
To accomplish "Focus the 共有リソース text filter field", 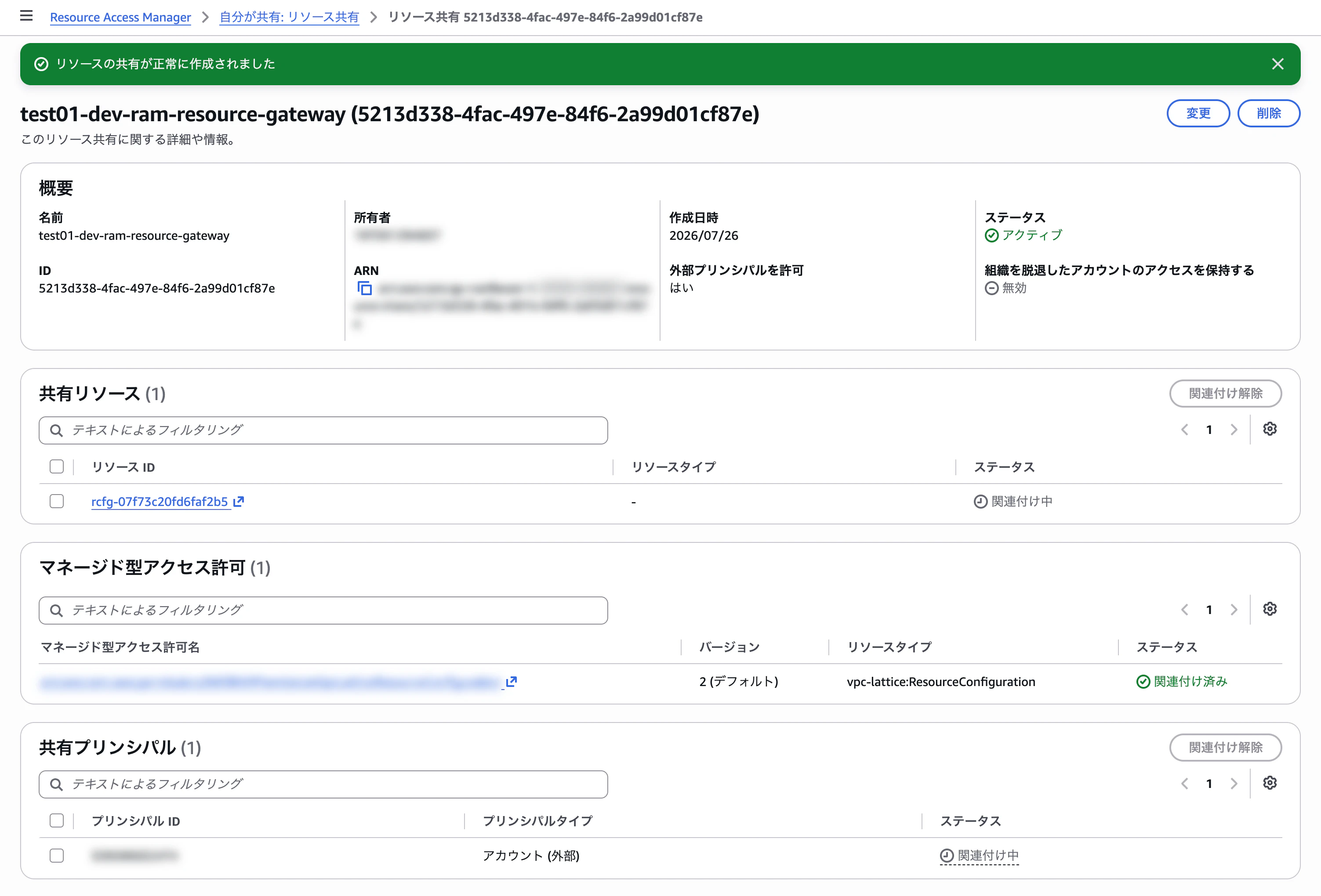I will tap(323, 431).
